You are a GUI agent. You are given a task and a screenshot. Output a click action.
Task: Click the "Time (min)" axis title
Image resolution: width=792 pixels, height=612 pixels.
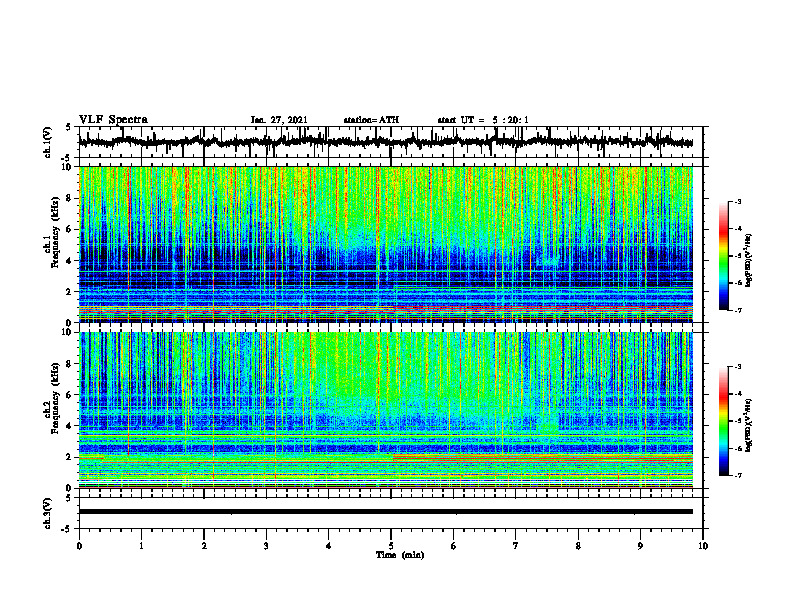400,555
